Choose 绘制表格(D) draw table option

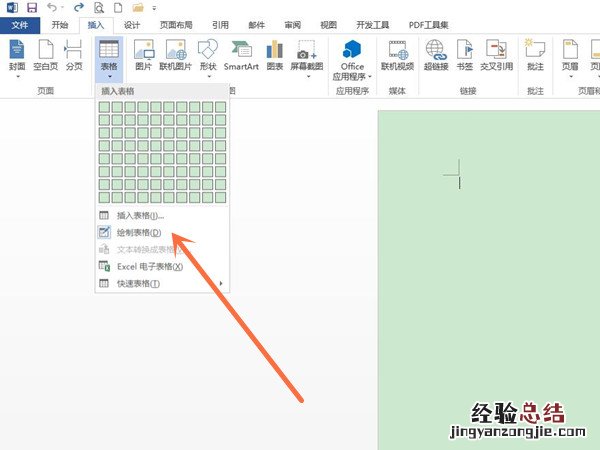(x=163, y=233)
